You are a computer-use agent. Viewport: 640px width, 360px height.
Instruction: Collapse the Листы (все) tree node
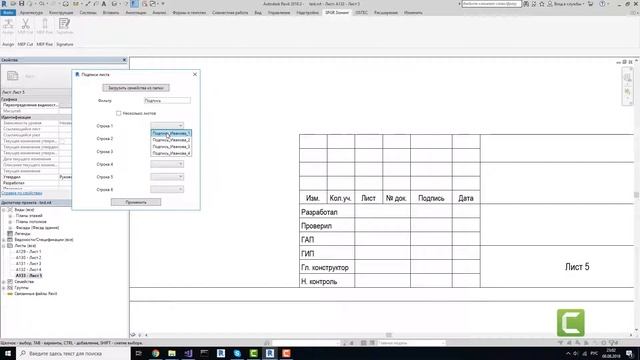tap(4, 246)
